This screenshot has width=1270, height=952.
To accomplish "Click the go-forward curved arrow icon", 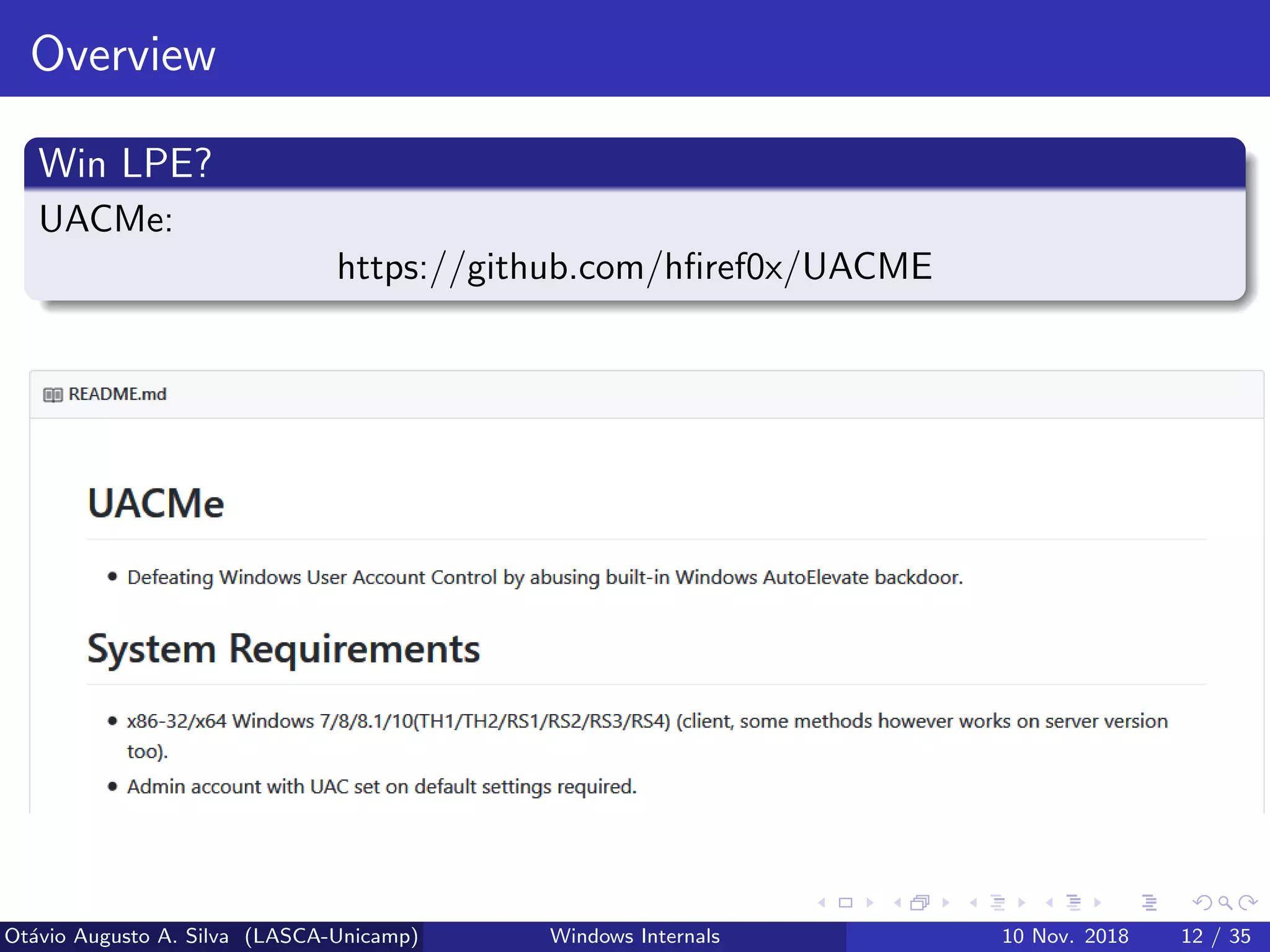I will [x=1248, y=902].
